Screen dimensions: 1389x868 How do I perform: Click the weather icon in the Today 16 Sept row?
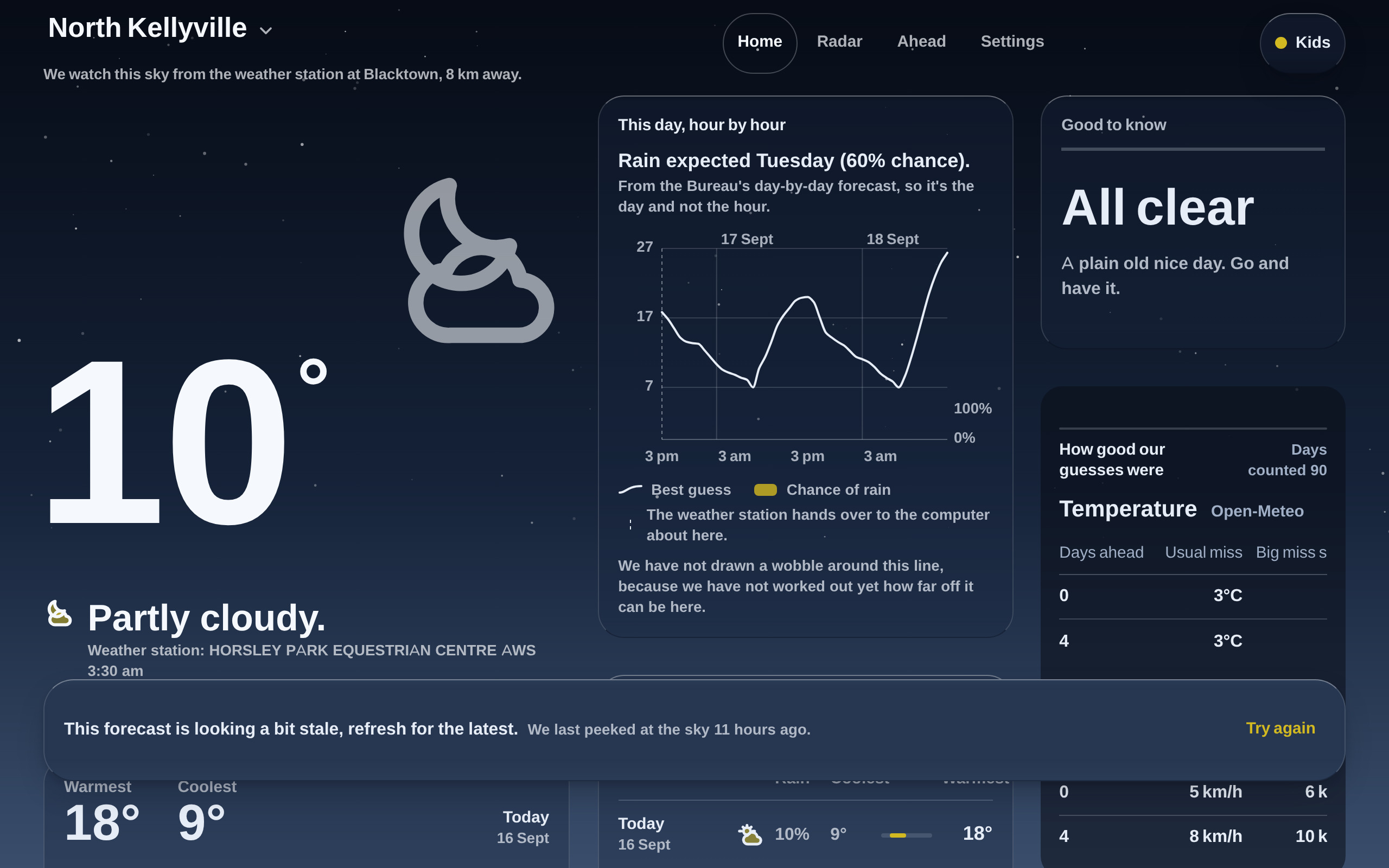click(750, 834)
